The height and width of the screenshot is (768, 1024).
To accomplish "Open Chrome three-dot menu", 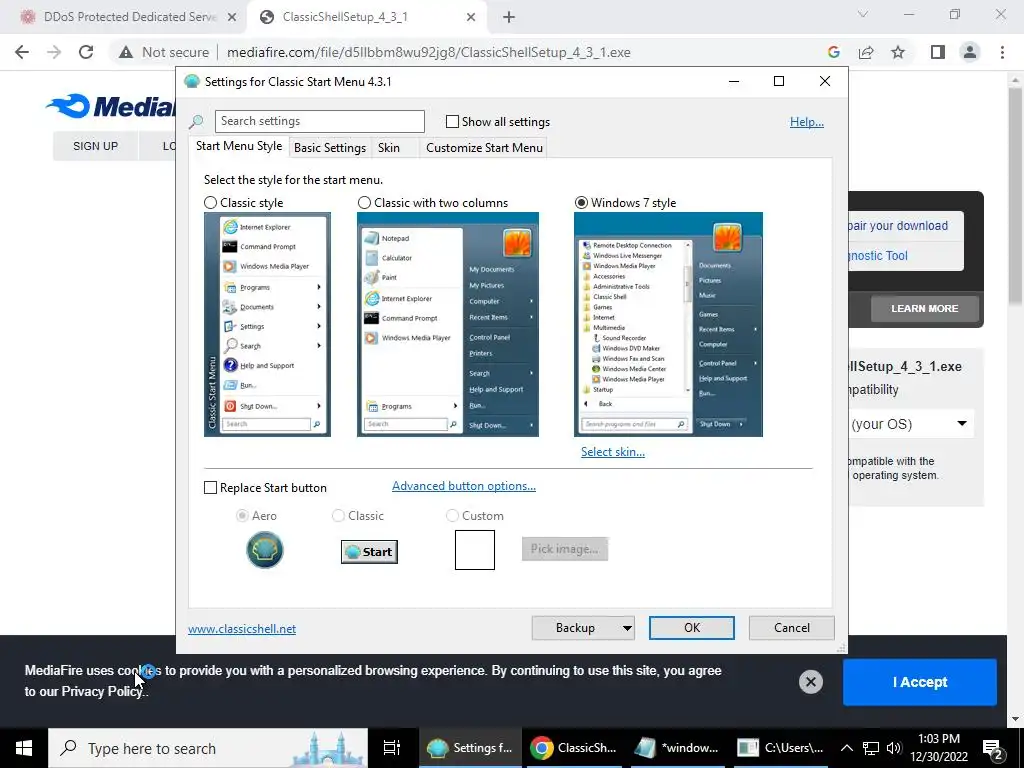I will pos(1002,52).
